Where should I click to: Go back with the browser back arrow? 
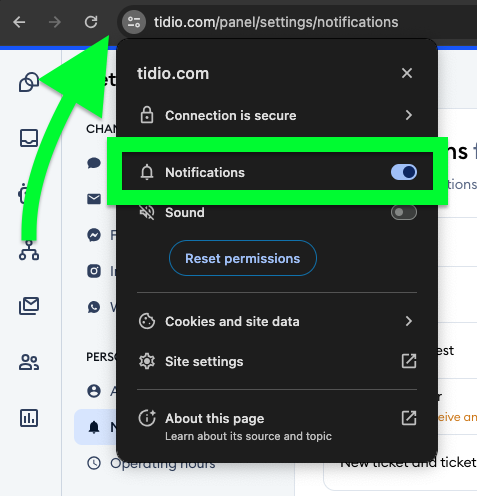click(x=19, y=22)
